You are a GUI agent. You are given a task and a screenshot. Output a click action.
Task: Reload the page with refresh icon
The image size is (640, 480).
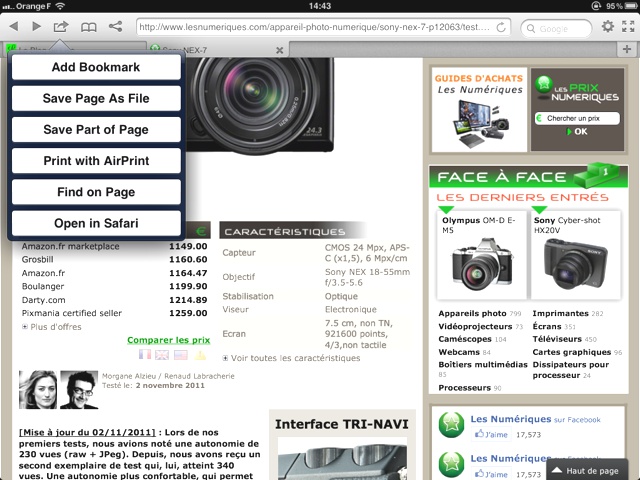click(x=501, y=28)
